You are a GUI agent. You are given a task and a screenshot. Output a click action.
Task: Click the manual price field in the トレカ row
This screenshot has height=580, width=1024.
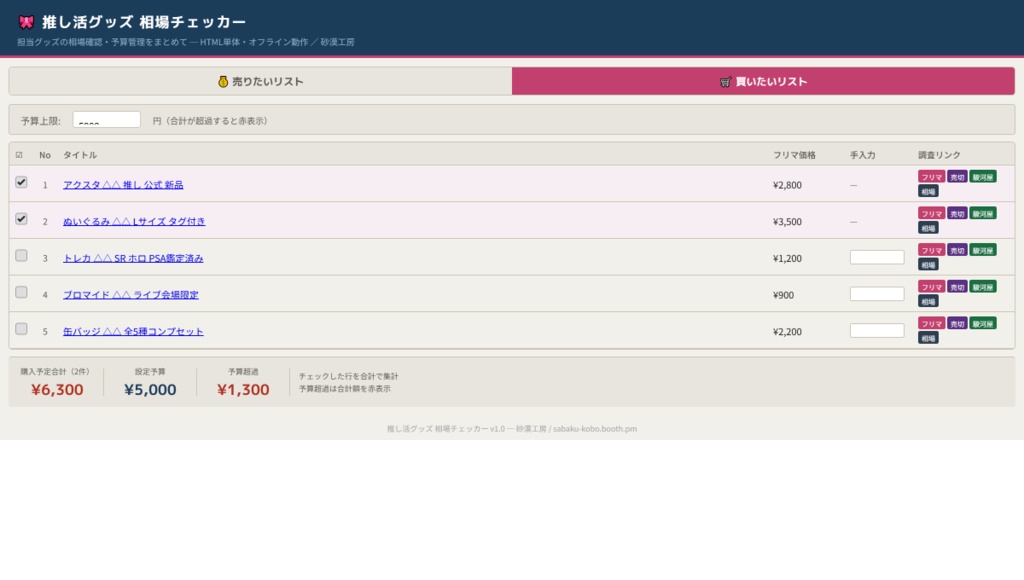click(877, 257)
